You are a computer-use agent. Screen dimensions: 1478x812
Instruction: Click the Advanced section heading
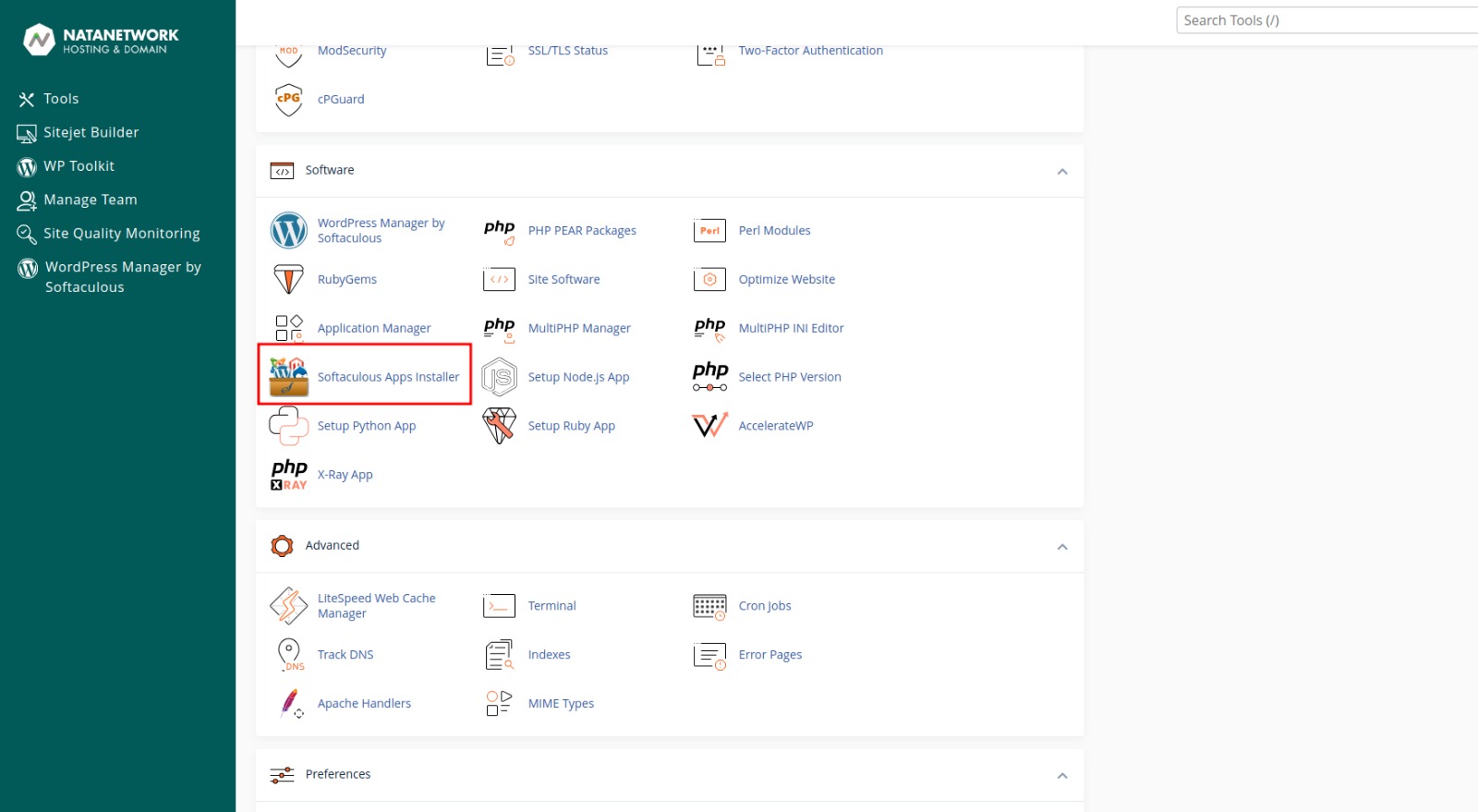pyautogui.click(x=333, y=545)
